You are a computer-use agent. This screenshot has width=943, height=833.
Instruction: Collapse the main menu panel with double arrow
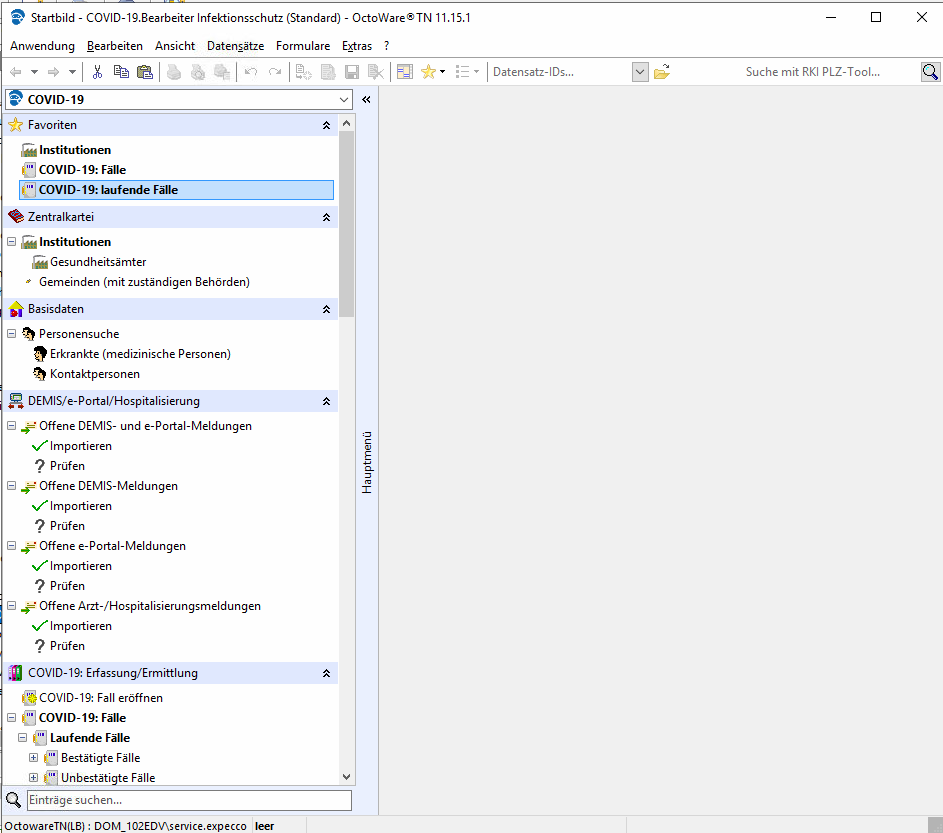(366, 100)
